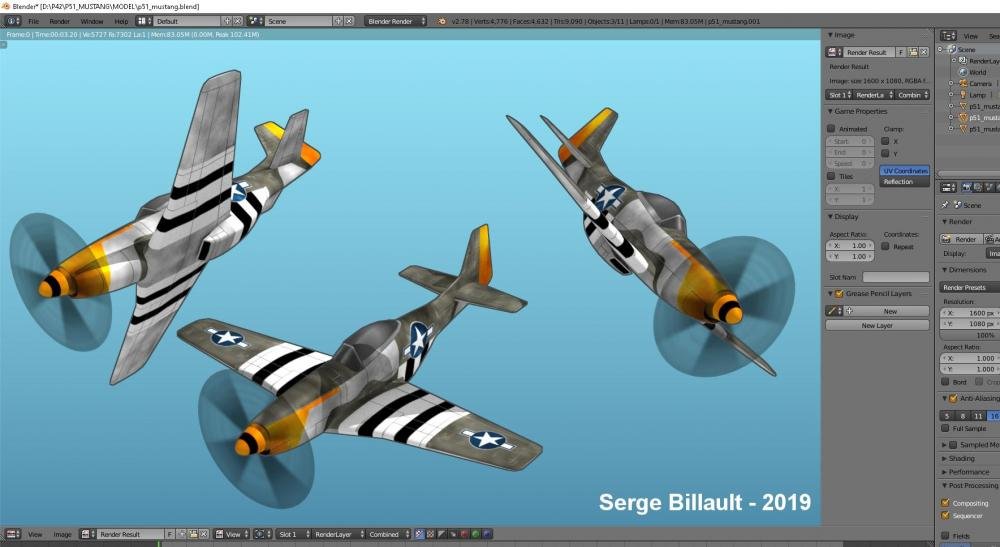The height and width of the screenshot is (547, 1000).
Task: Disable the Compositing checkbox
Action: [x=945, y=503]
